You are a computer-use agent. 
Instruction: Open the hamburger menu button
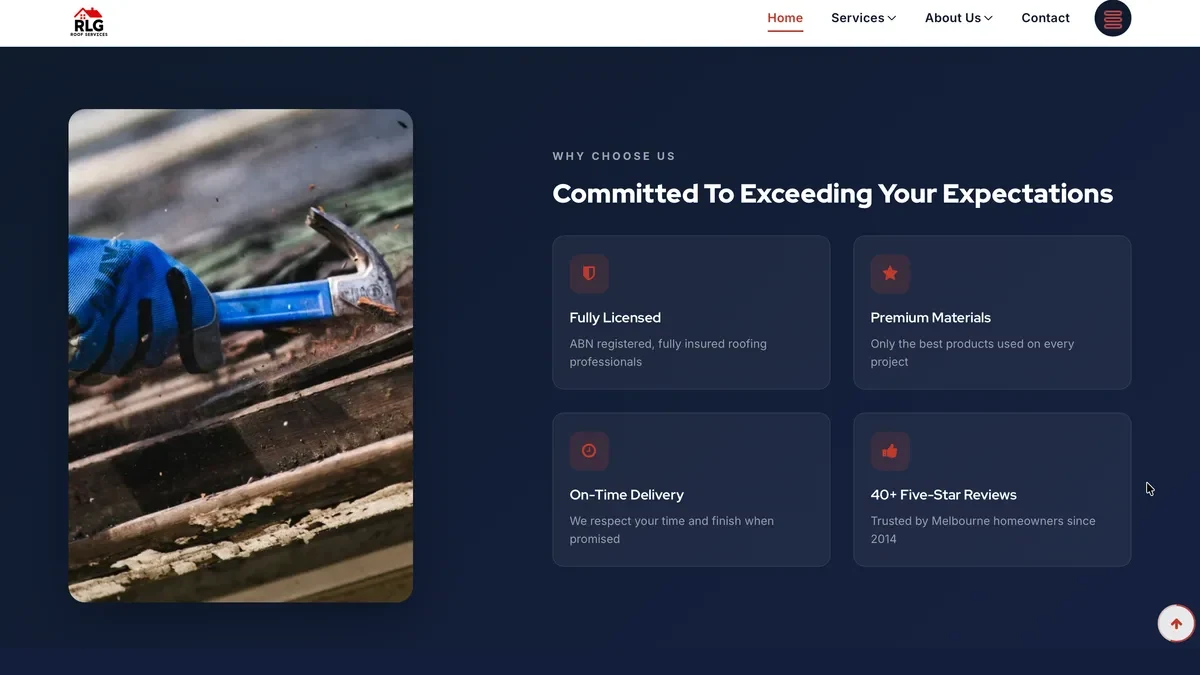[1113, 18]
